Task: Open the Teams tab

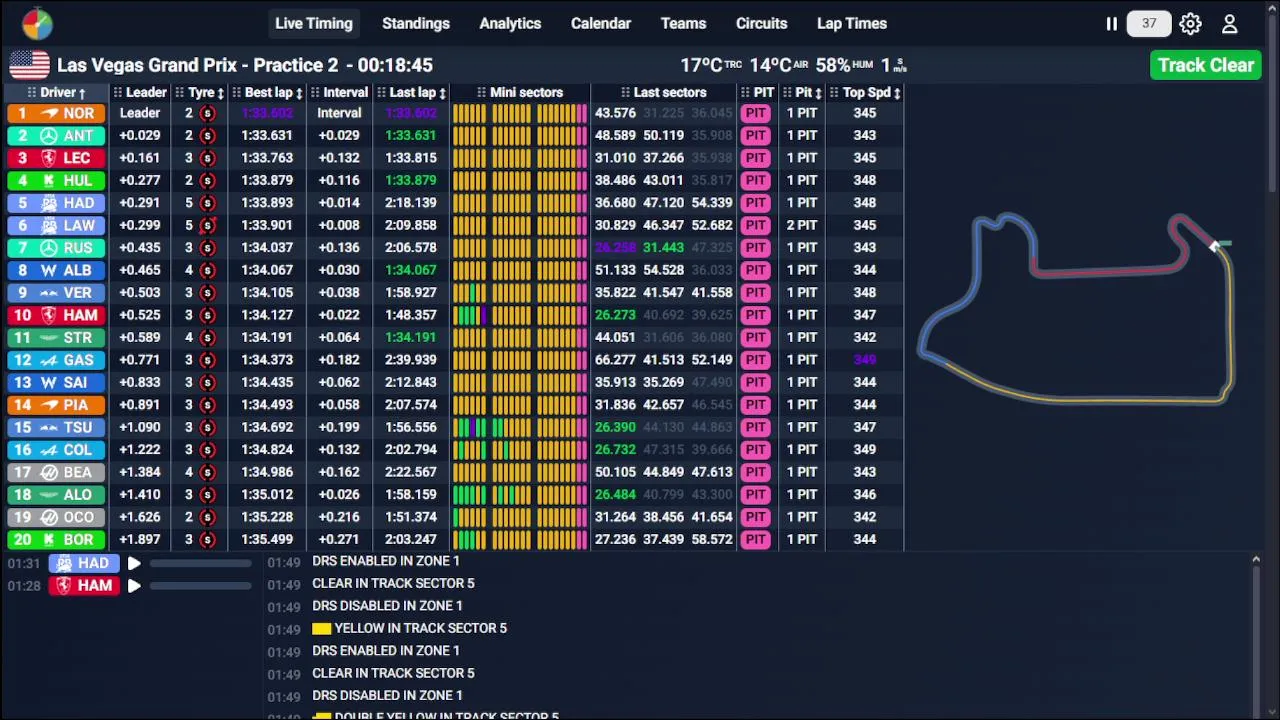Action: [x=683, y=23]
